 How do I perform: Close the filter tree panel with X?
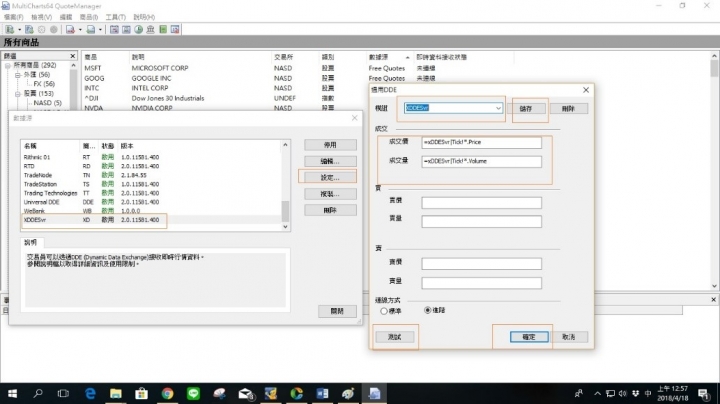[x=73, y=56]
